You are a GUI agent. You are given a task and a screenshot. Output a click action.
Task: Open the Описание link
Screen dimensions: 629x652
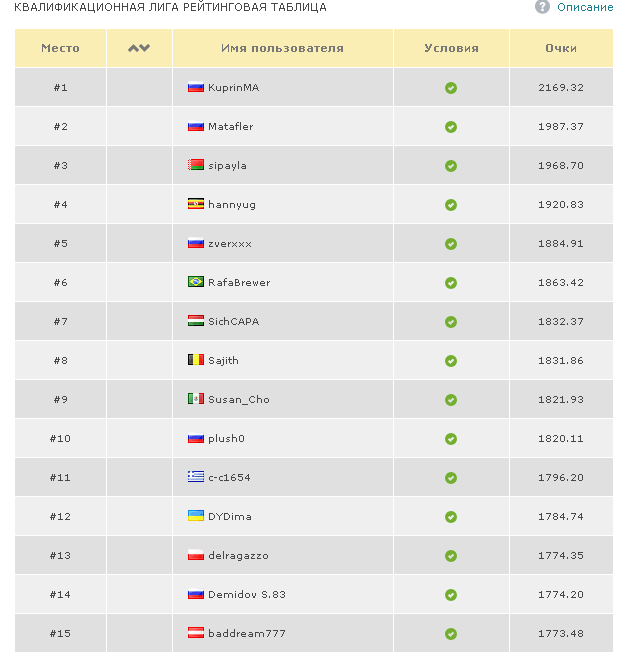(x=585, y=7)
